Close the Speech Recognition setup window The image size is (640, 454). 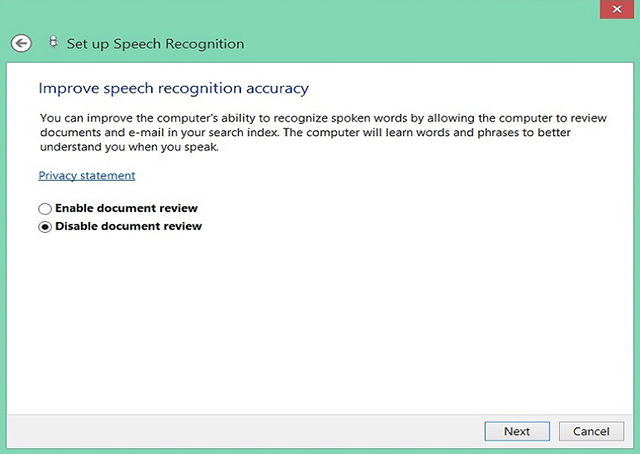617,9
